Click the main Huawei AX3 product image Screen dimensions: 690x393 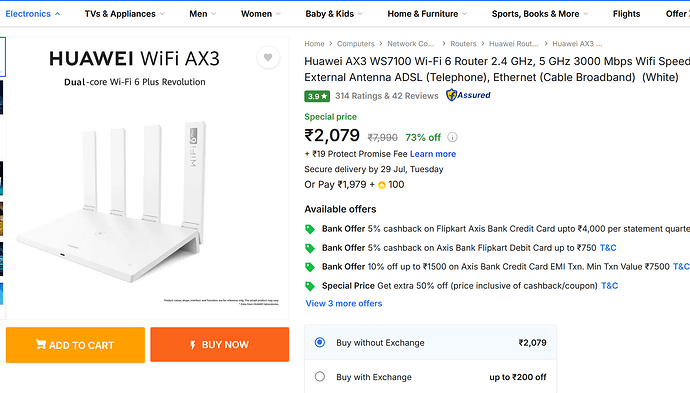coord(147,178)
